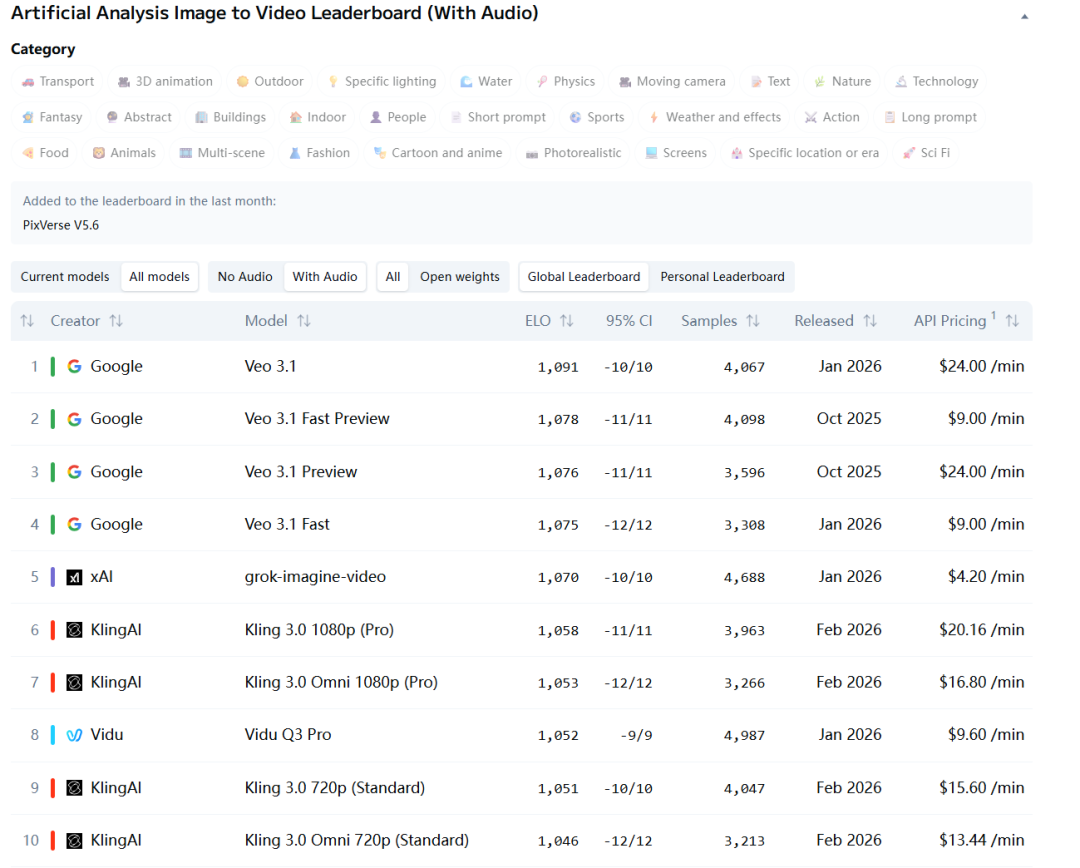Collapse the leaderboard section with top-right arrow

click(x=1024, y=17)
